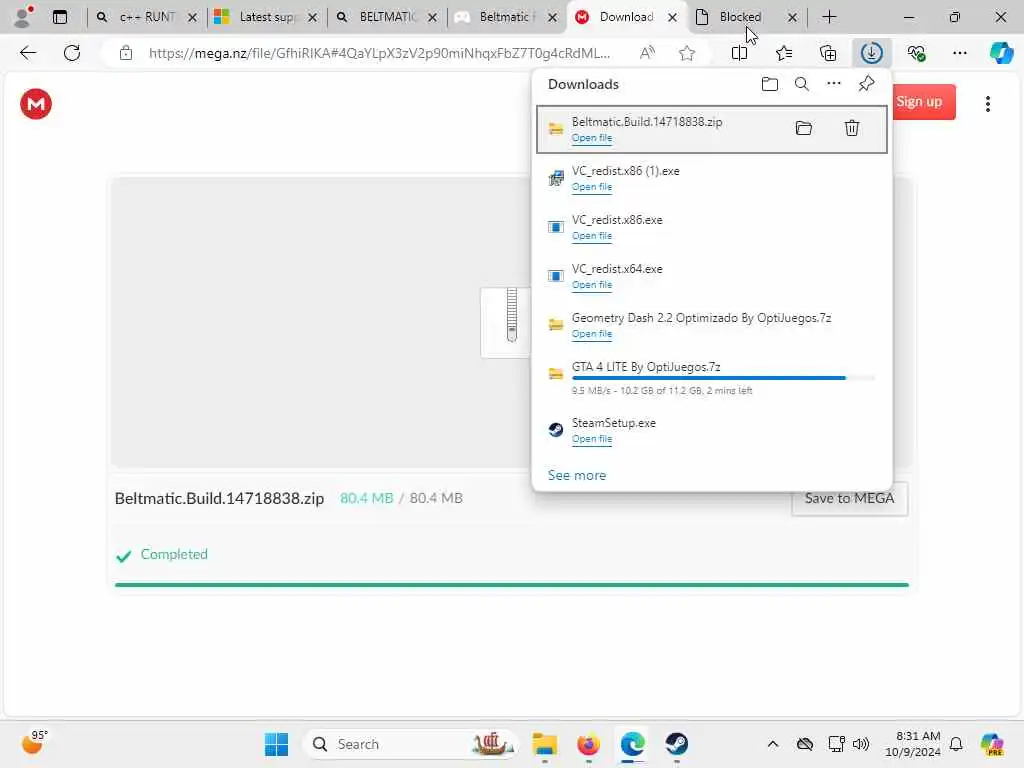Open the Collections toolbar button

coord(827,53)
